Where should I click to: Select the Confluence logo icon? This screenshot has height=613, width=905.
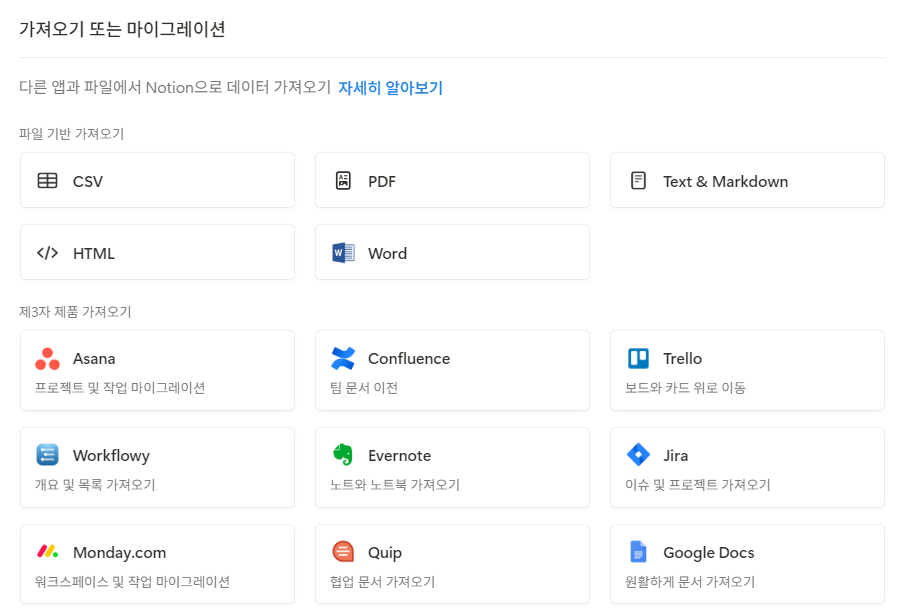click(x=343, y=358)
